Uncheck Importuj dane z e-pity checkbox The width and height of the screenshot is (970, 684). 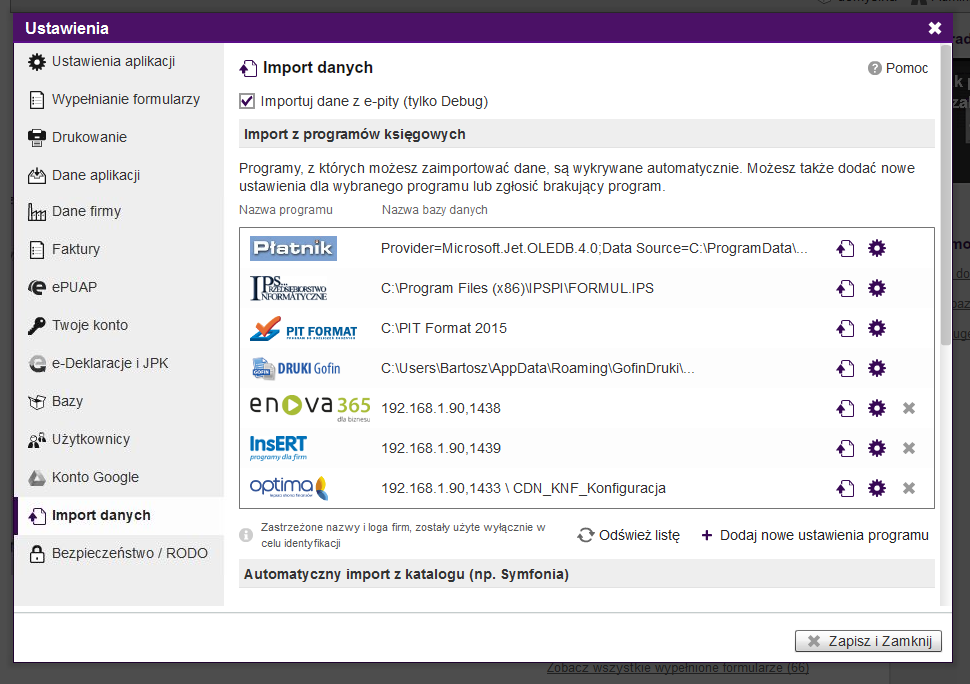click(247, 101)
